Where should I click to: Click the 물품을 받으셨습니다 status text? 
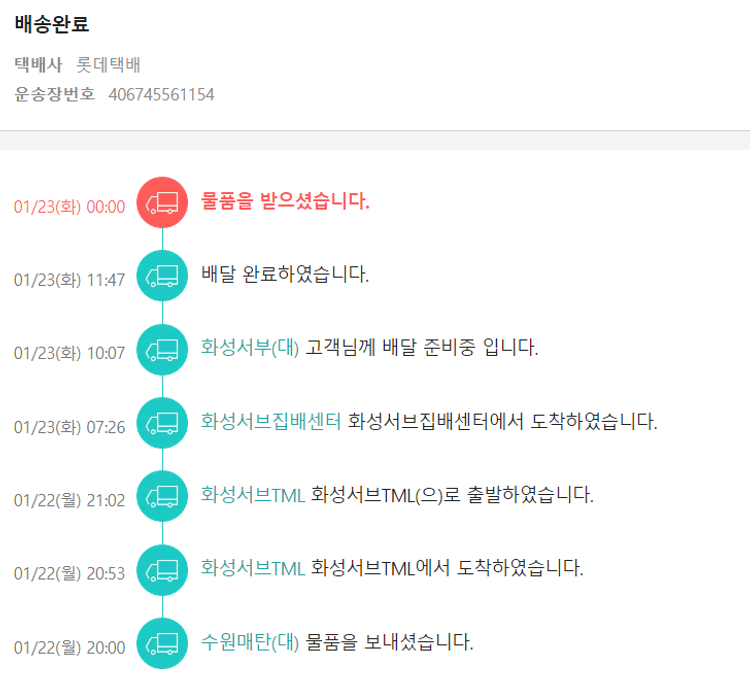[x=285, y=202]
